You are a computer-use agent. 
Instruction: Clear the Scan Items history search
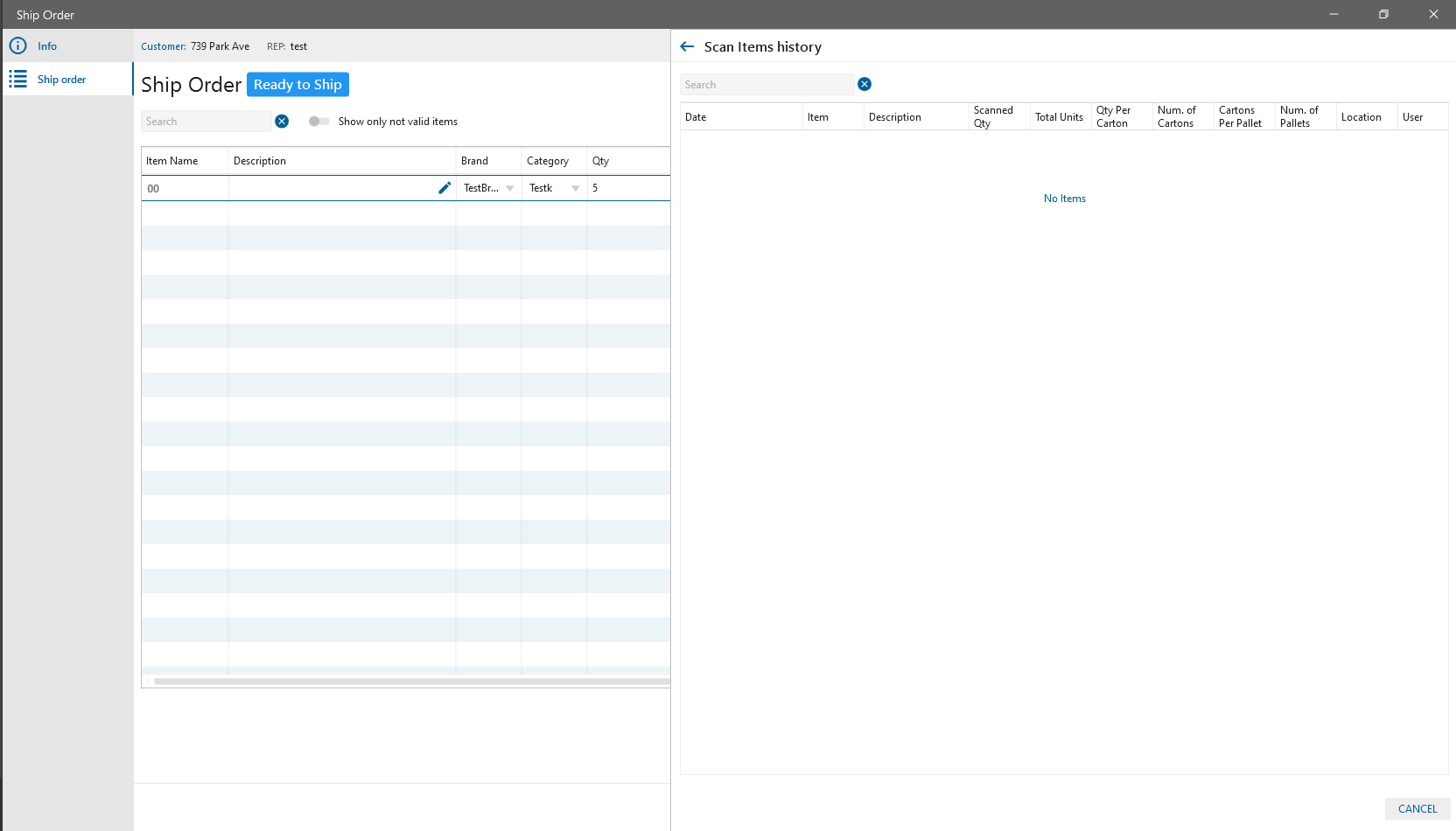(x=864, y=85)
